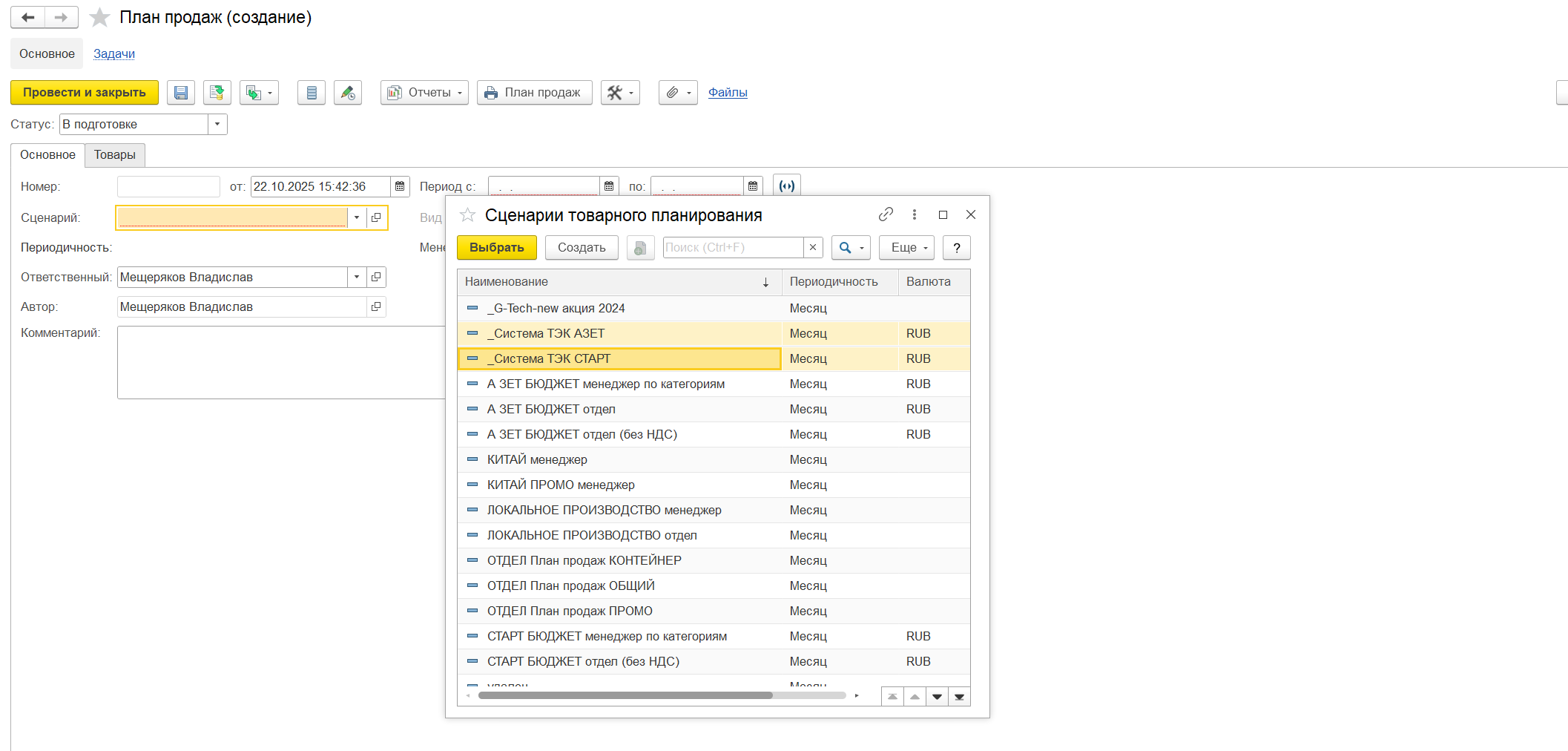Click the save (floppy disk) icon
Screen dimensions: 1568x751
[180, 93]
